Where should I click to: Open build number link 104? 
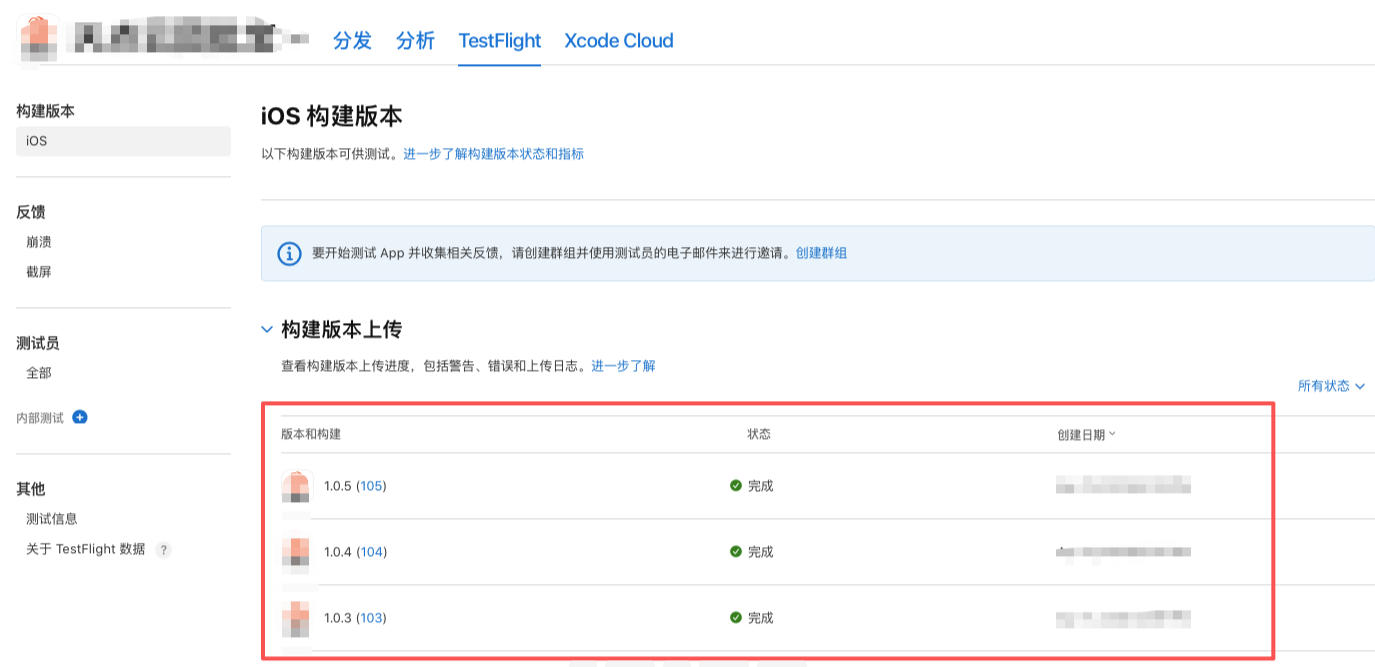[371, 552]
